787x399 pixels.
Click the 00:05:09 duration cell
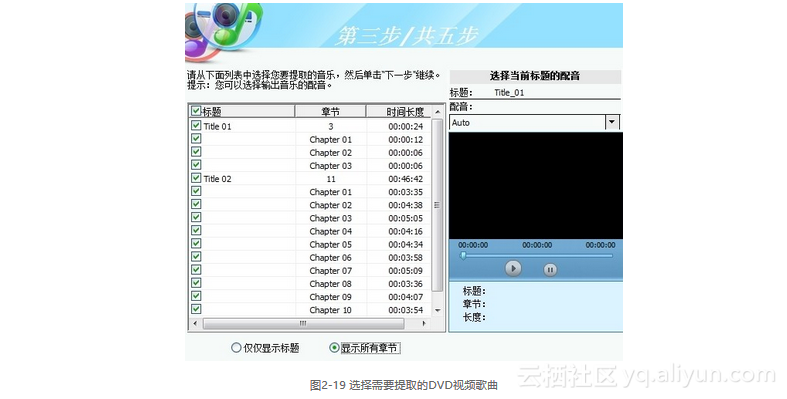pyautogui.click(x=406, y=271)
